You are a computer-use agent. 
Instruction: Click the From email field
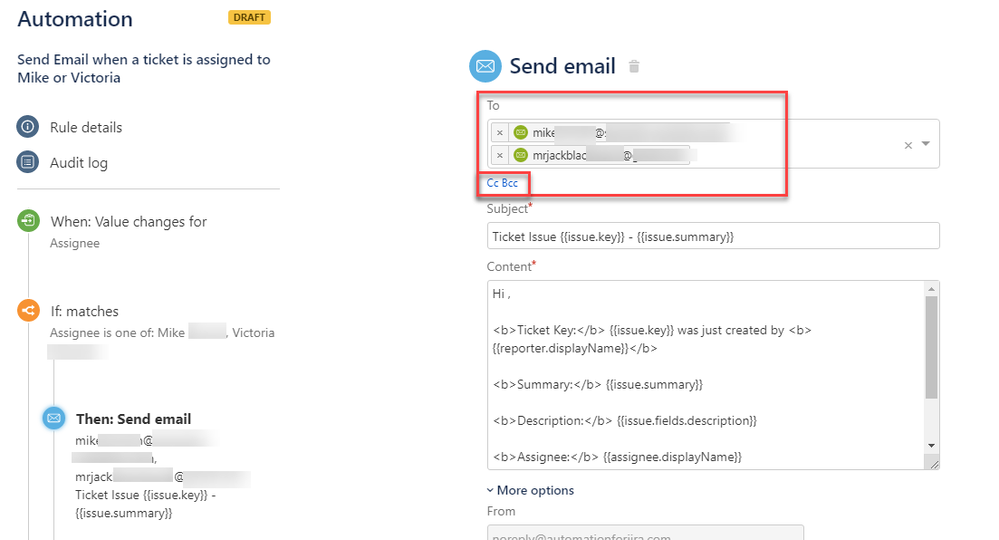point(645,534)
